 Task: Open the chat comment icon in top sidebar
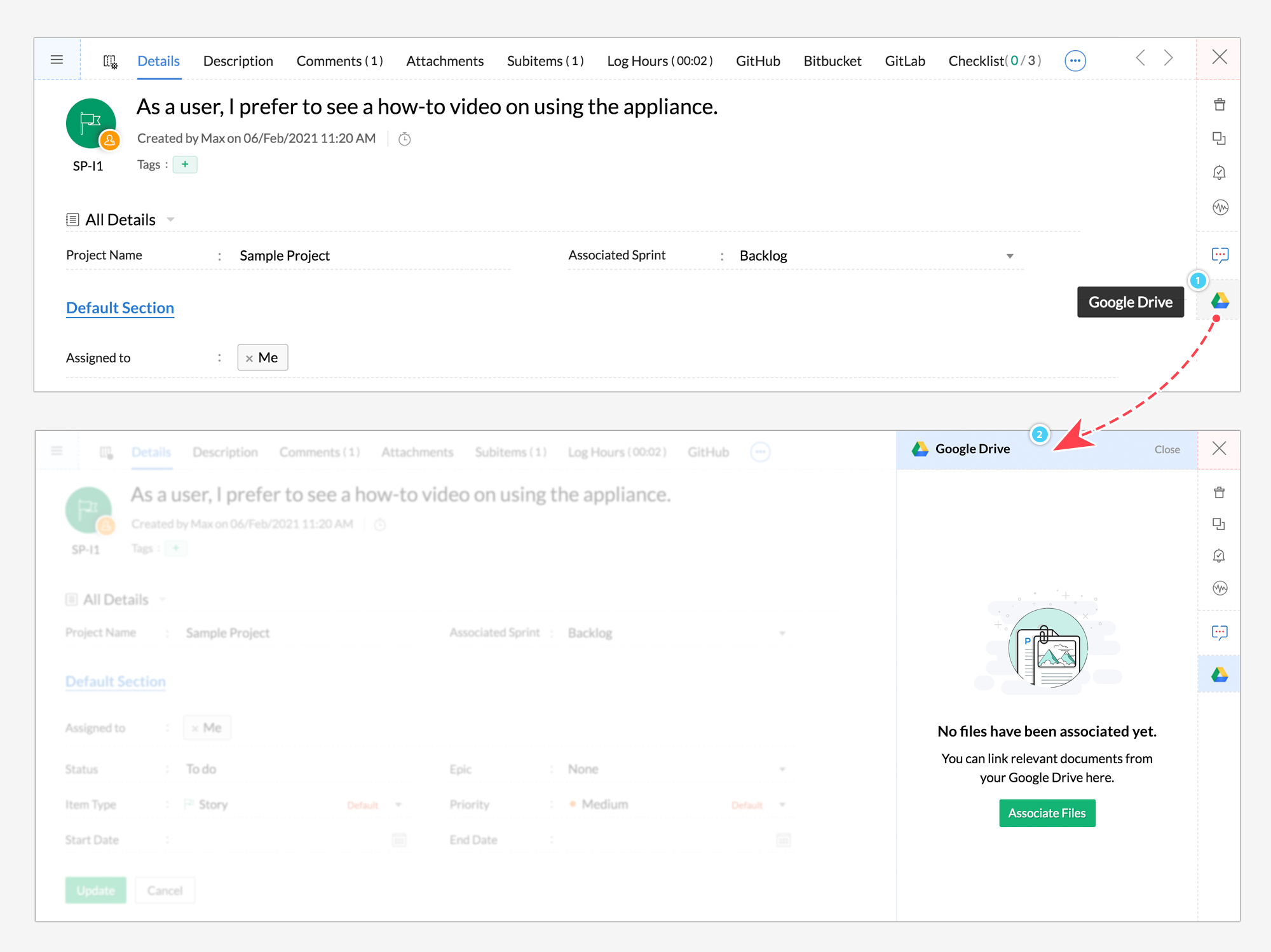(1220, 255)
